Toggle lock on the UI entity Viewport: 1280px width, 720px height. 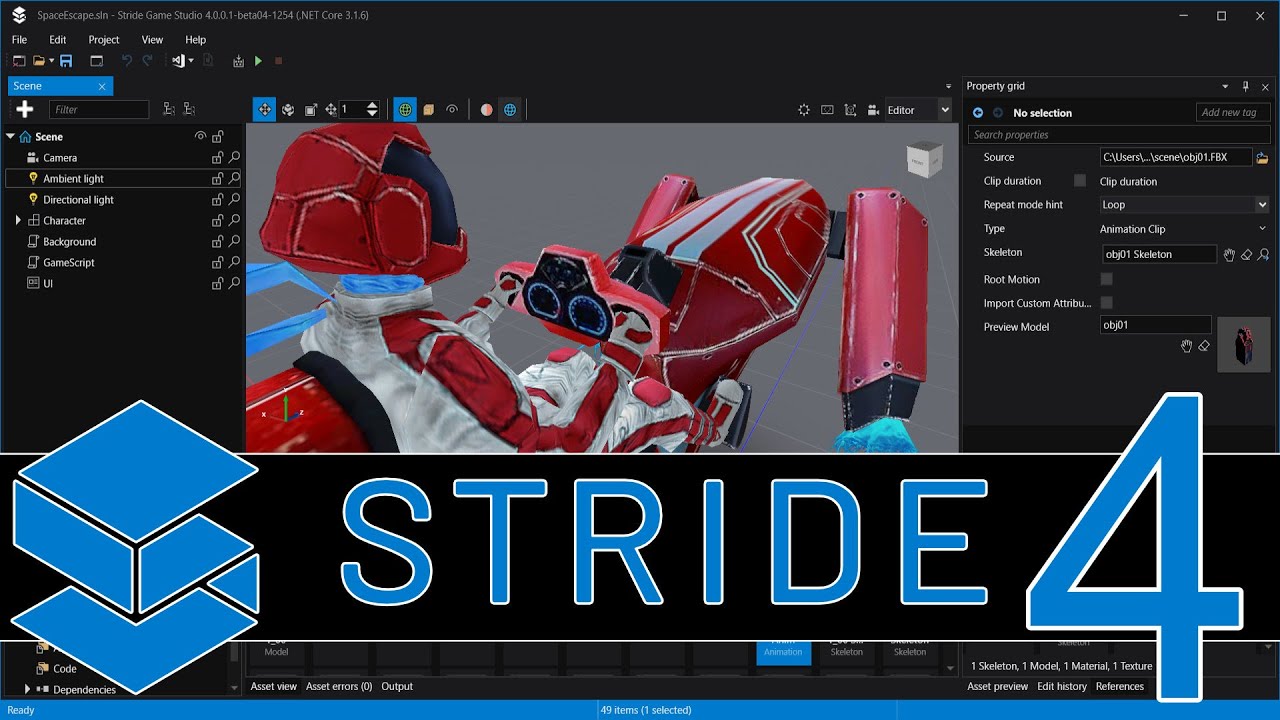pyautogui.click(x=217, y=284)
